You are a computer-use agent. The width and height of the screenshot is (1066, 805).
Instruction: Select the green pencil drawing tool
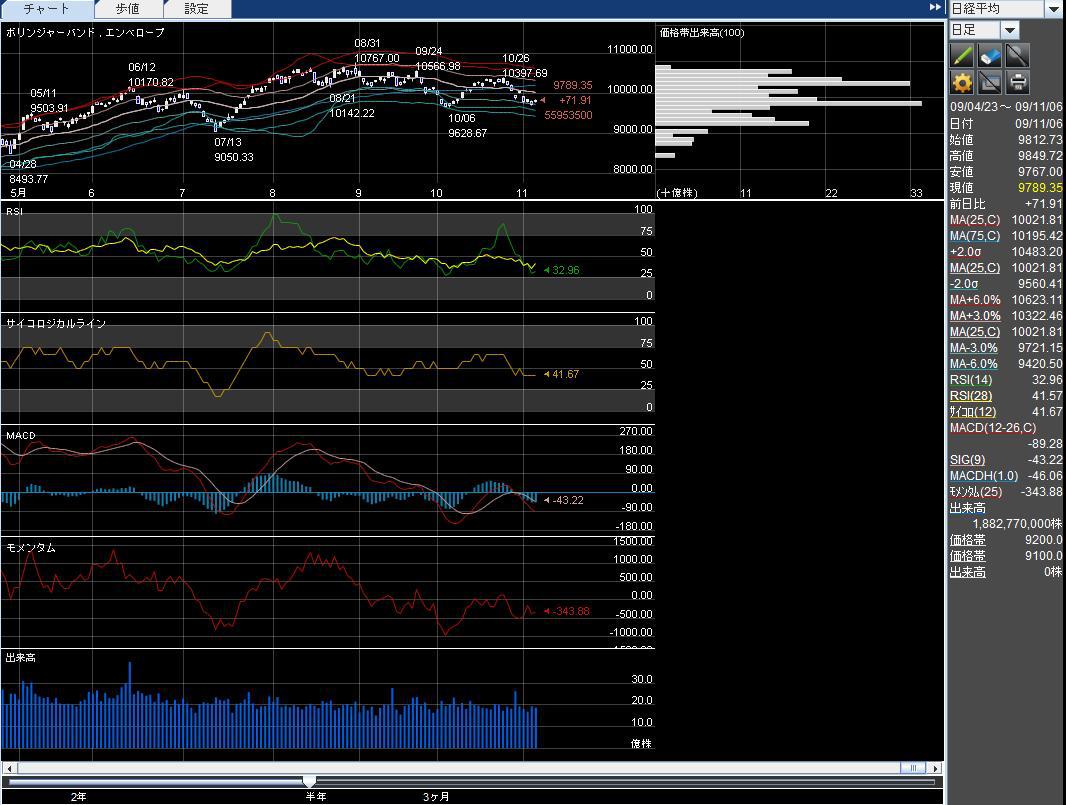pyautogui.click(x=962, y=55)
